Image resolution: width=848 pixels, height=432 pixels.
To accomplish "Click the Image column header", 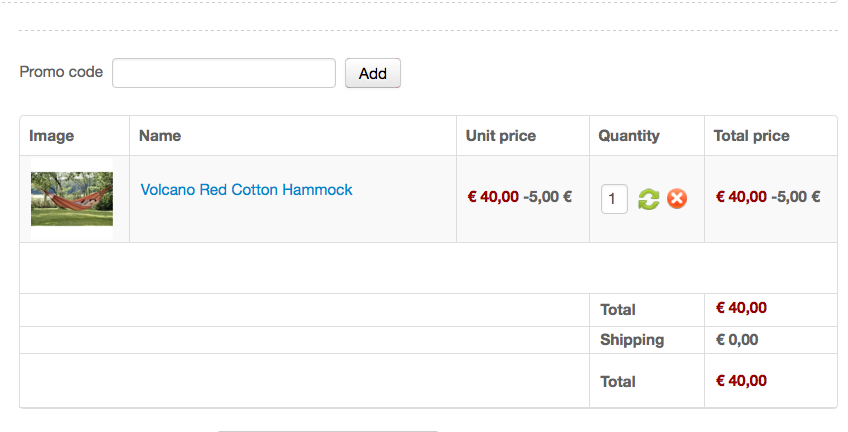I will (52, 136).
